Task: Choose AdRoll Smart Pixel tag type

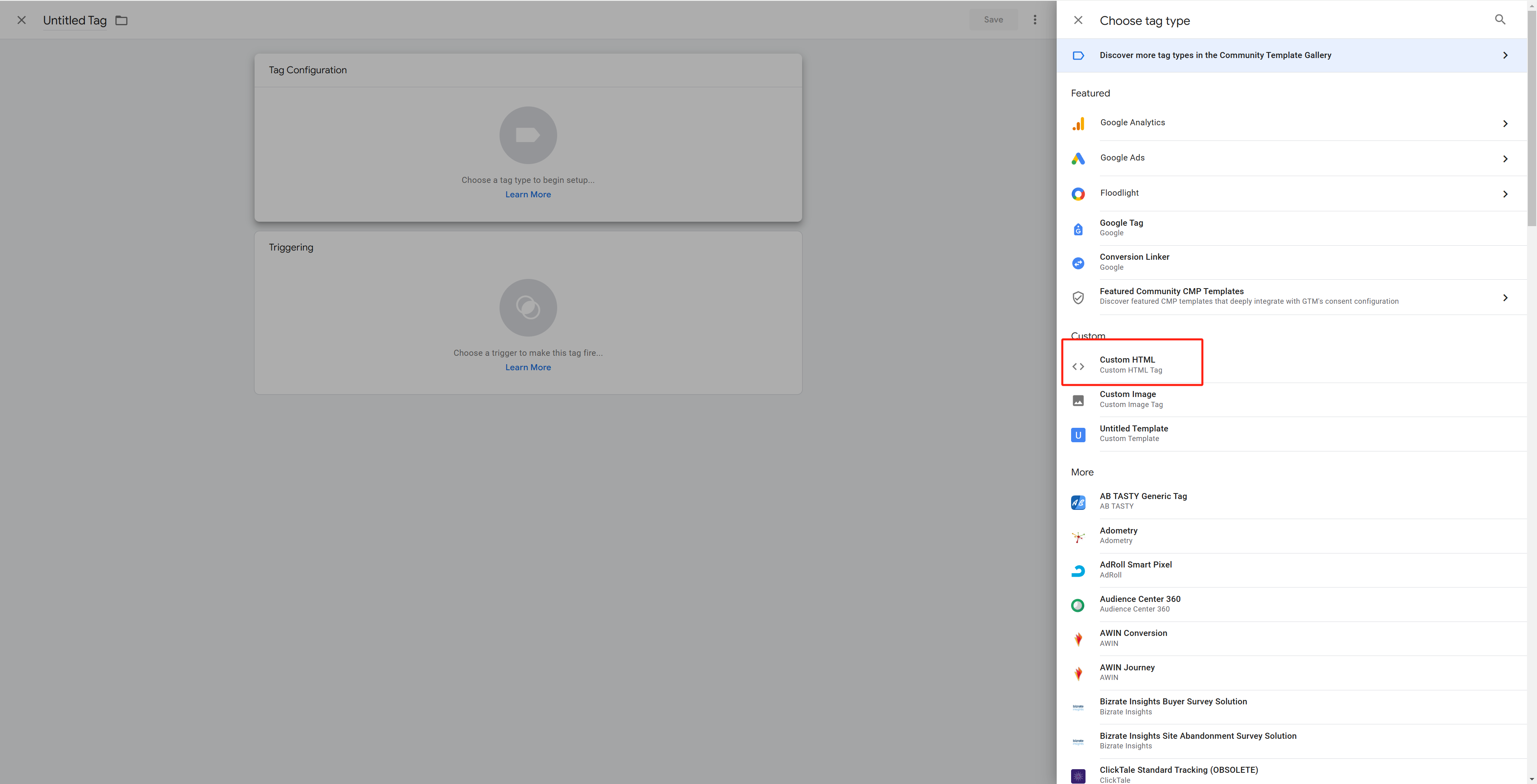Action: (1135, 569)
